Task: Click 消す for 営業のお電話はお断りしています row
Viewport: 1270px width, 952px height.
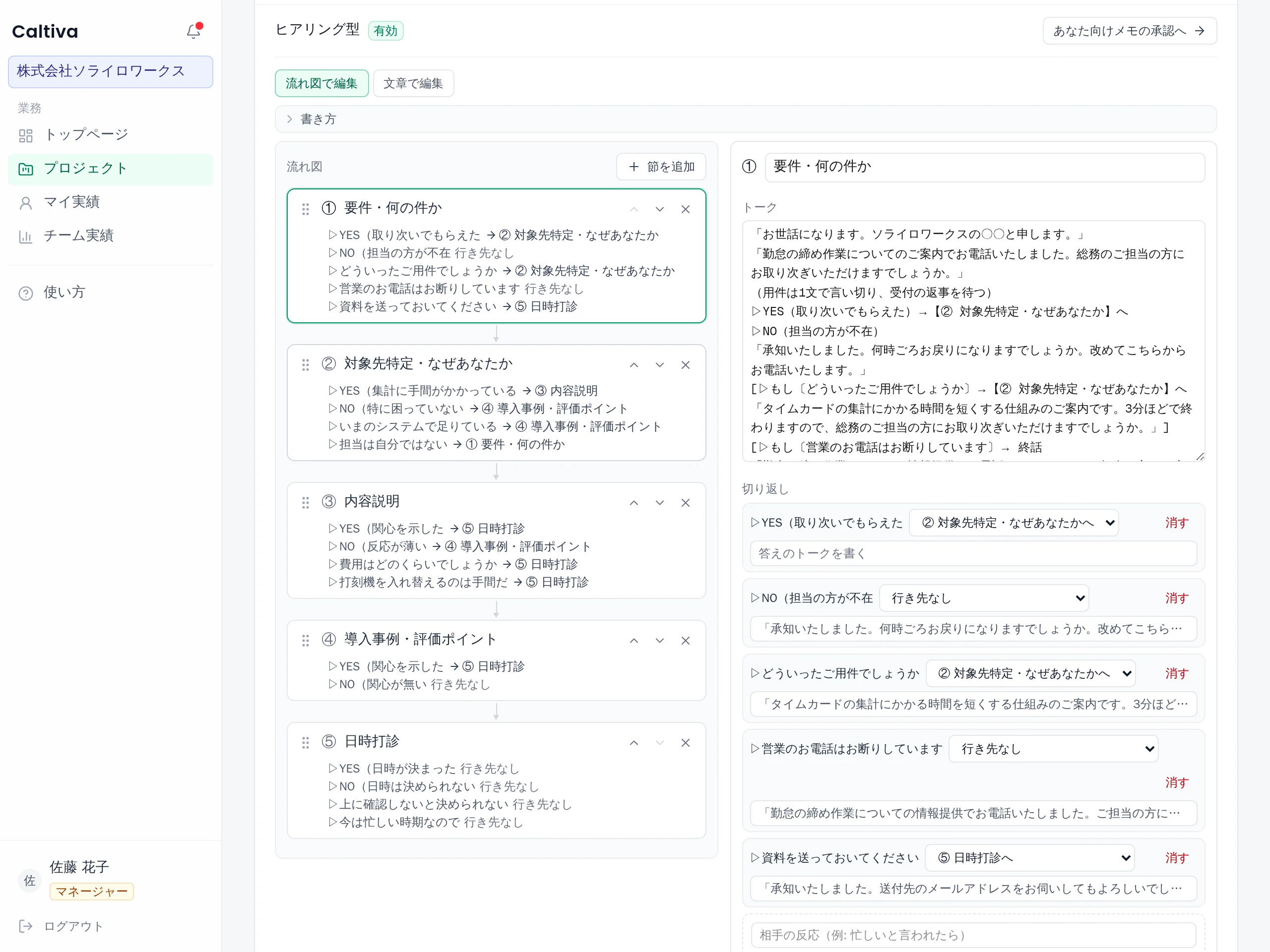Action: coord(1176,783)
